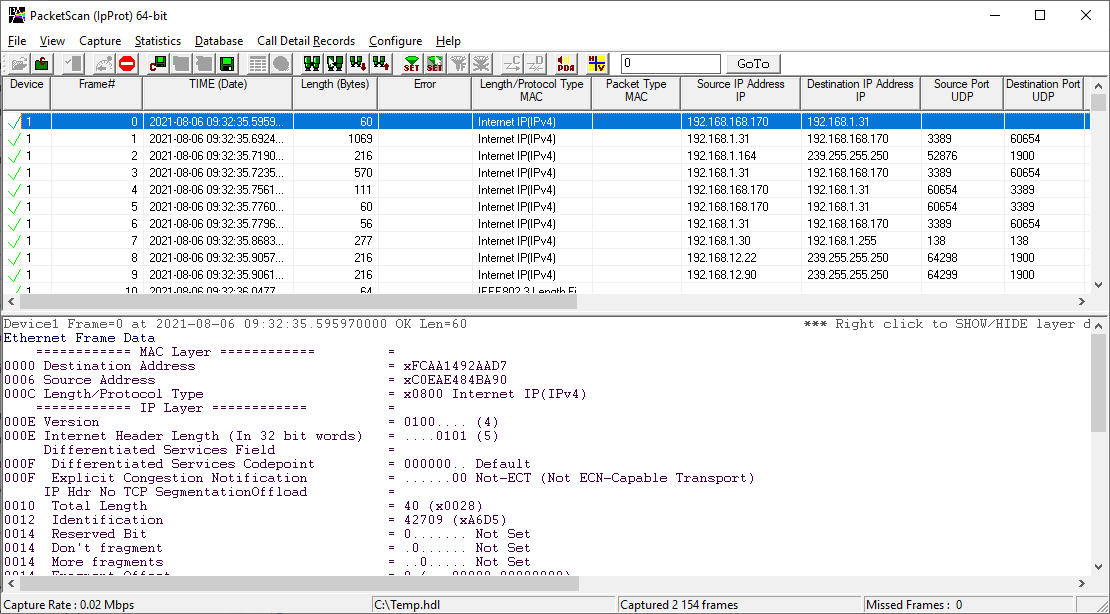Image resolution: width=1110 pixels, height=614 pixels.
Task: Open the Configure menu
Action: (396, 41)
